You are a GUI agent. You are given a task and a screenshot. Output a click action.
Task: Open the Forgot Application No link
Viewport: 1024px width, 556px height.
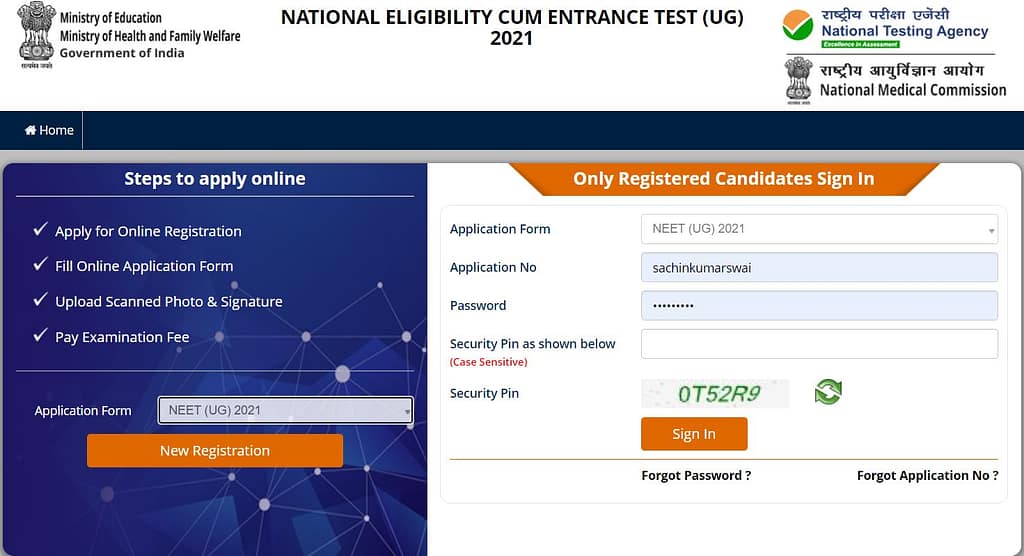pyautogui.click(x=927, y=476)
